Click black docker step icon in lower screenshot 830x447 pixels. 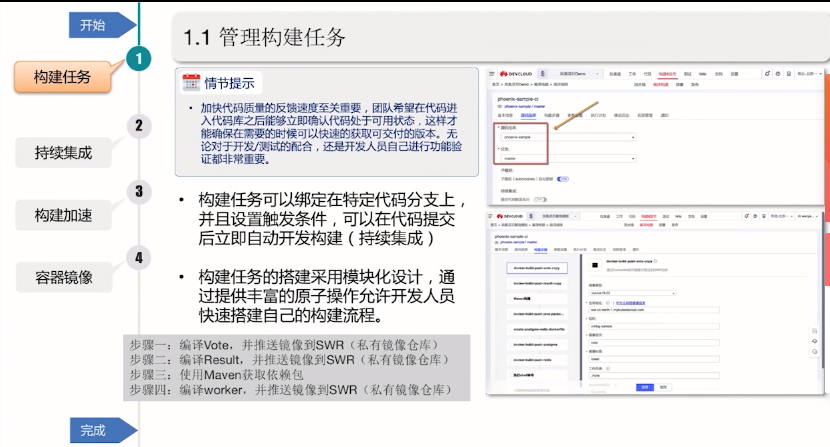pyautogui.click(x=595, y=265)
